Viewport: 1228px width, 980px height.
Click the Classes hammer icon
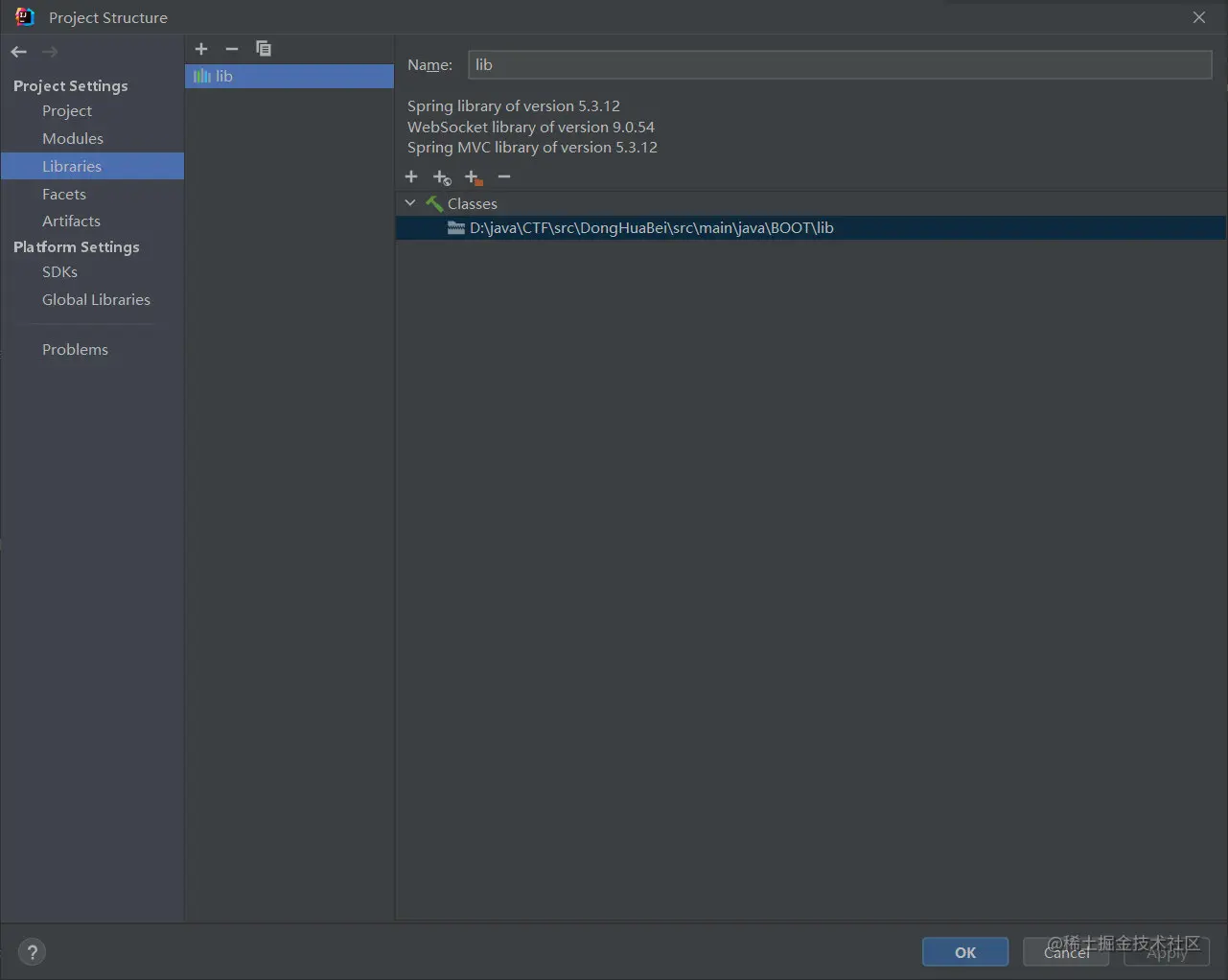[x=434, y=203]
